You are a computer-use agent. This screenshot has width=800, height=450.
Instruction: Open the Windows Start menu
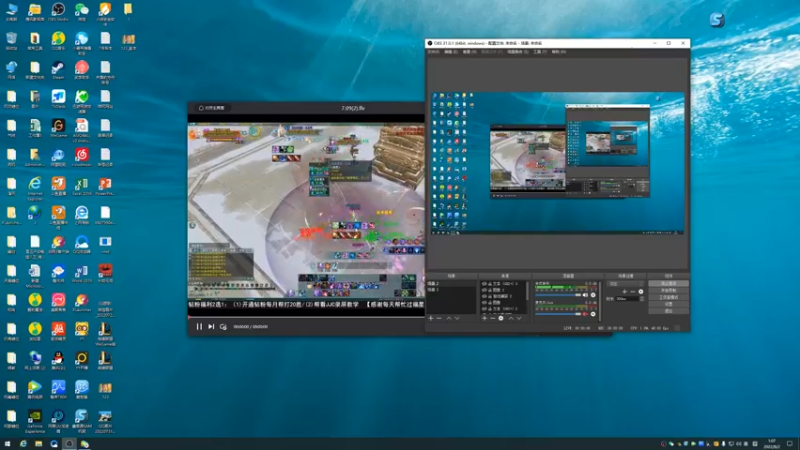(7, 444)
